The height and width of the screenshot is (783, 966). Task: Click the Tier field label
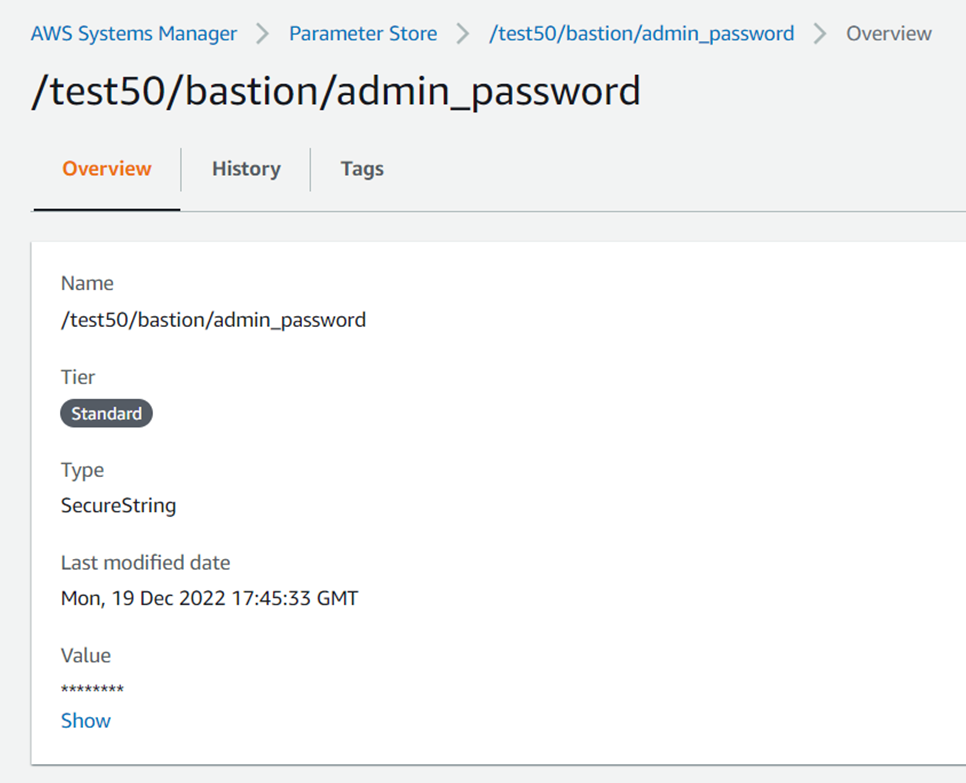tap(78, 377)
